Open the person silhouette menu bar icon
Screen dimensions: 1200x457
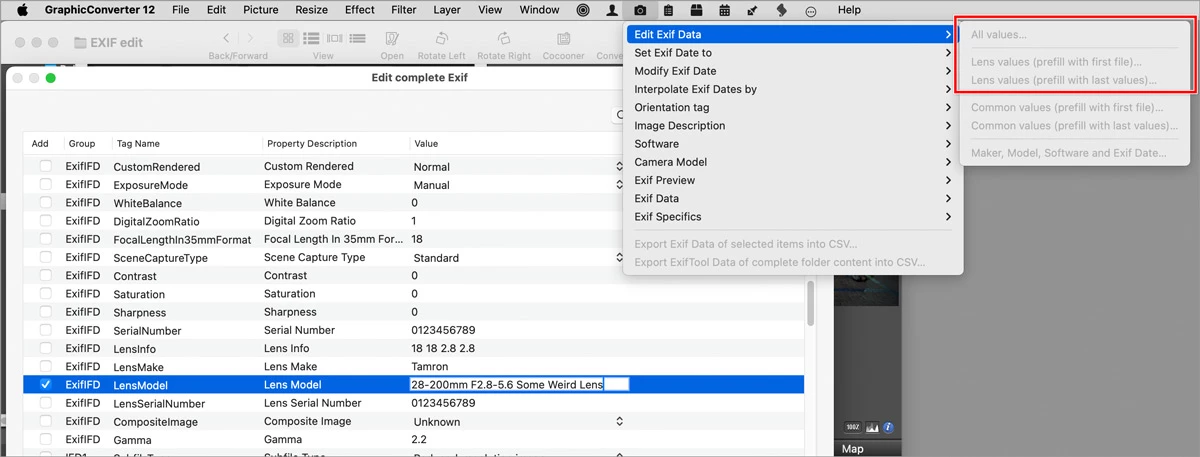[612, 10]
